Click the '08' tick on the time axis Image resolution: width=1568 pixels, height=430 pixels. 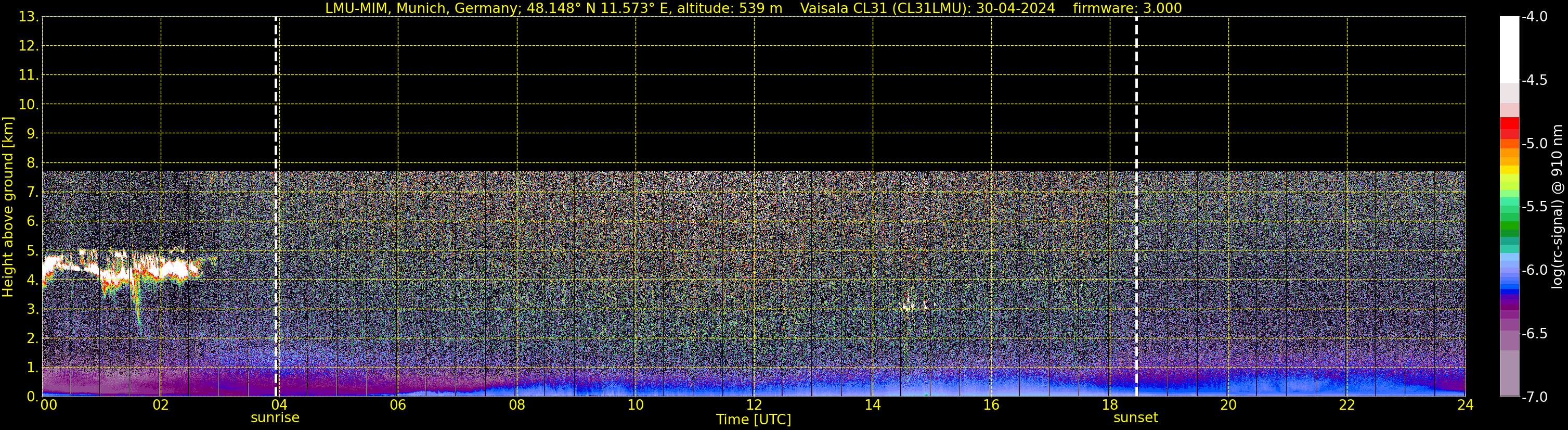(517, 406)
